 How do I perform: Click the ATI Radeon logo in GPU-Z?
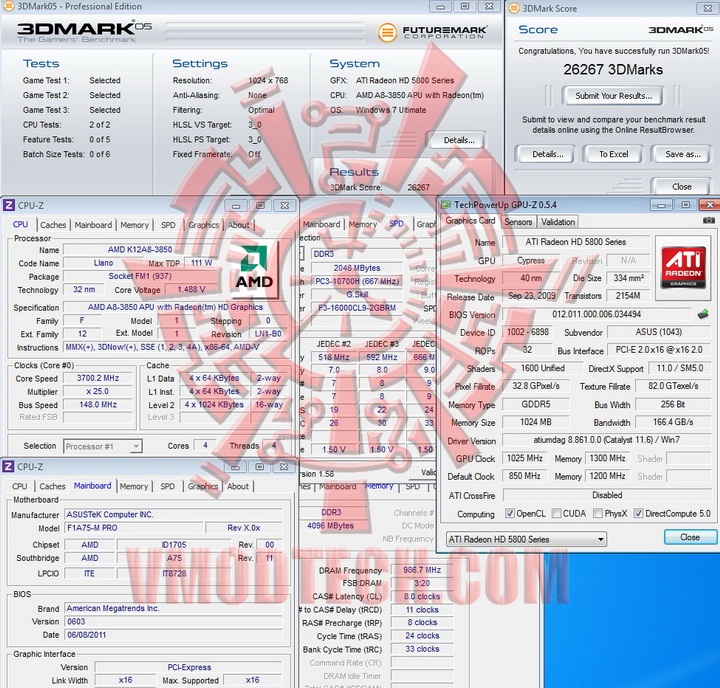683,268
